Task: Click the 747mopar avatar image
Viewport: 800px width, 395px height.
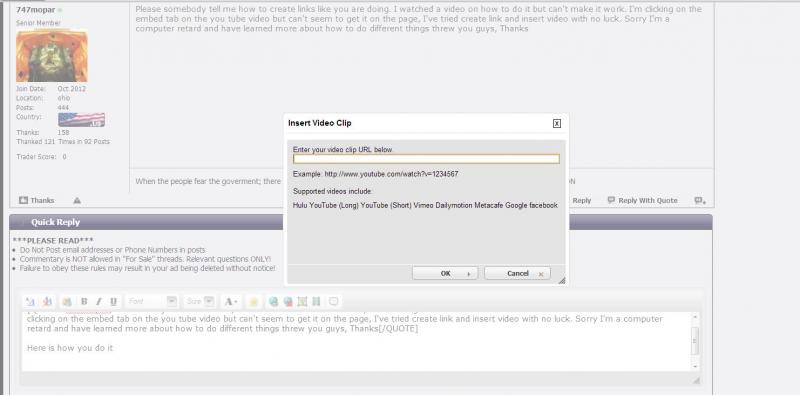Action: (52, 56)
